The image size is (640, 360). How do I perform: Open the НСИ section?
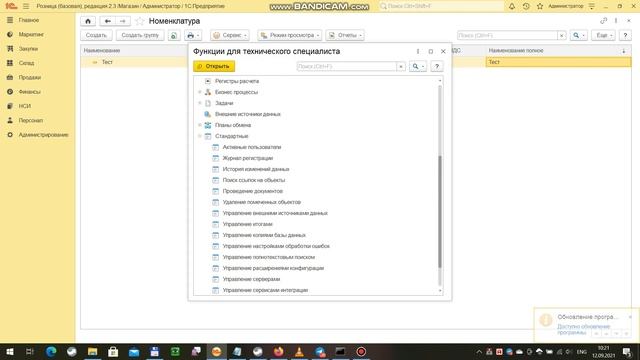(24, 106)
